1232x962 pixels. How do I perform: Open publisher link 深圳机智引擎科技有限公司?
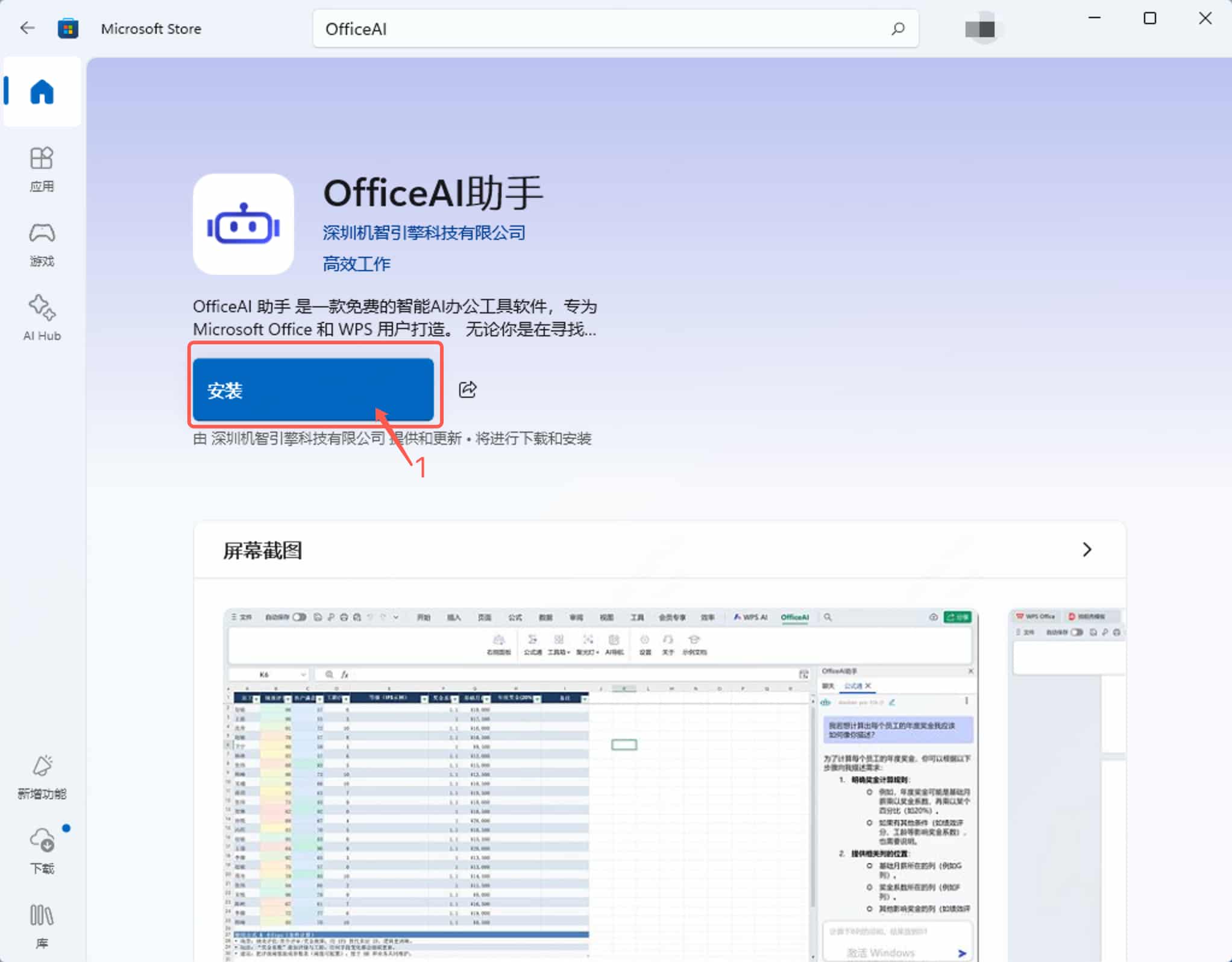click(423, 233)
